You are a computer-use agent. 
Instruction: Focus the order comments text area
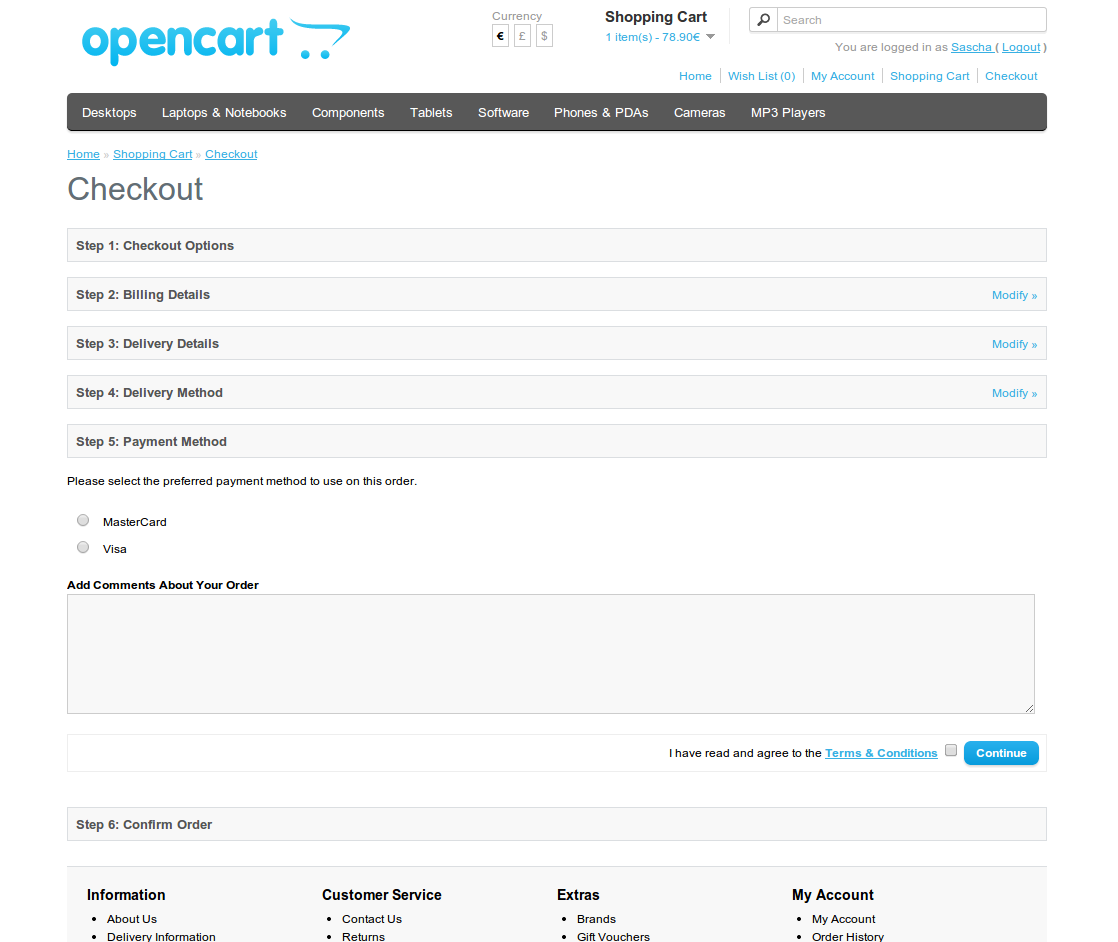point(550,653)
